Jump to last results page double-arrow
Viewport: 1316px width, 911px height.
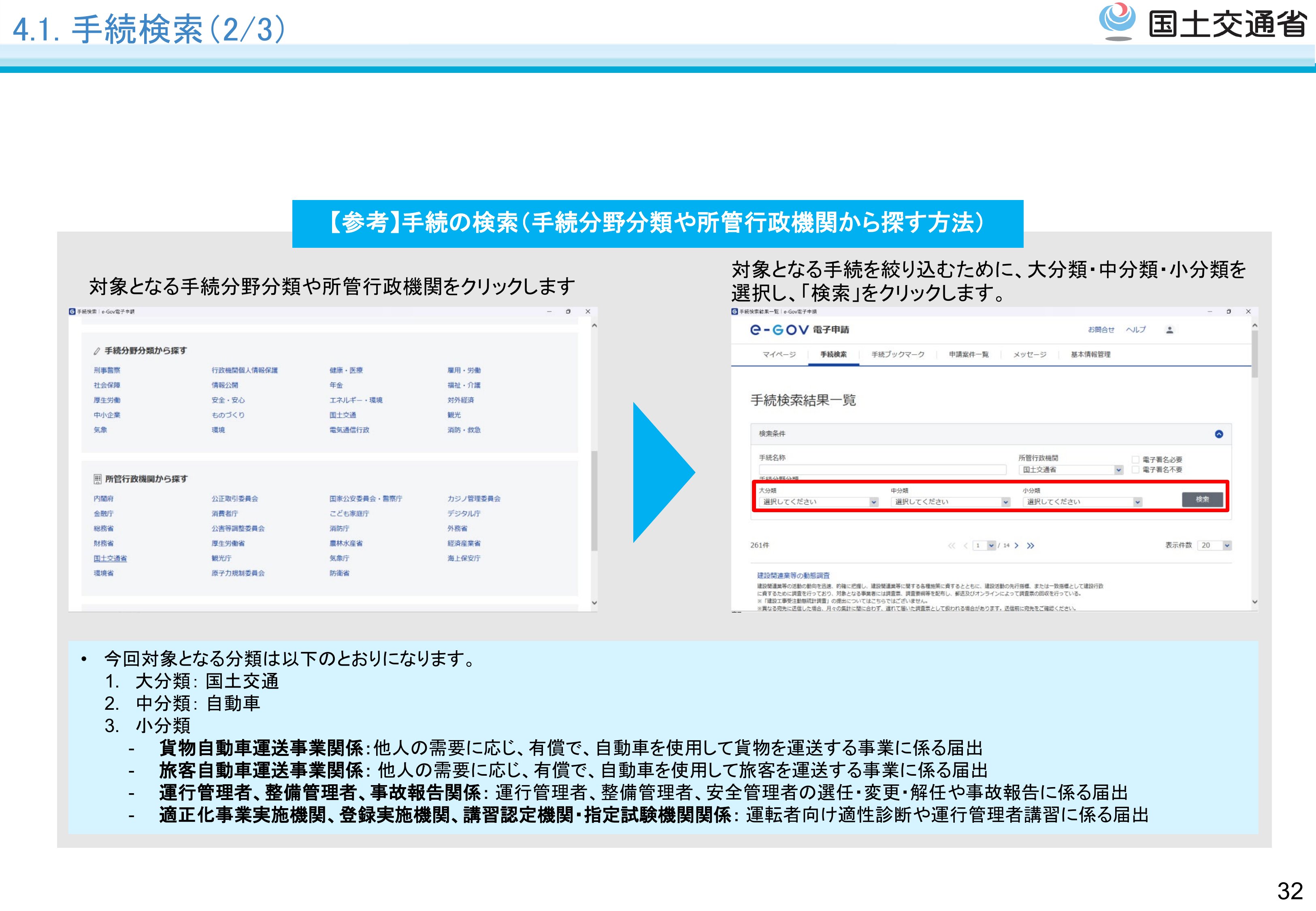(x=1031, y=546)
